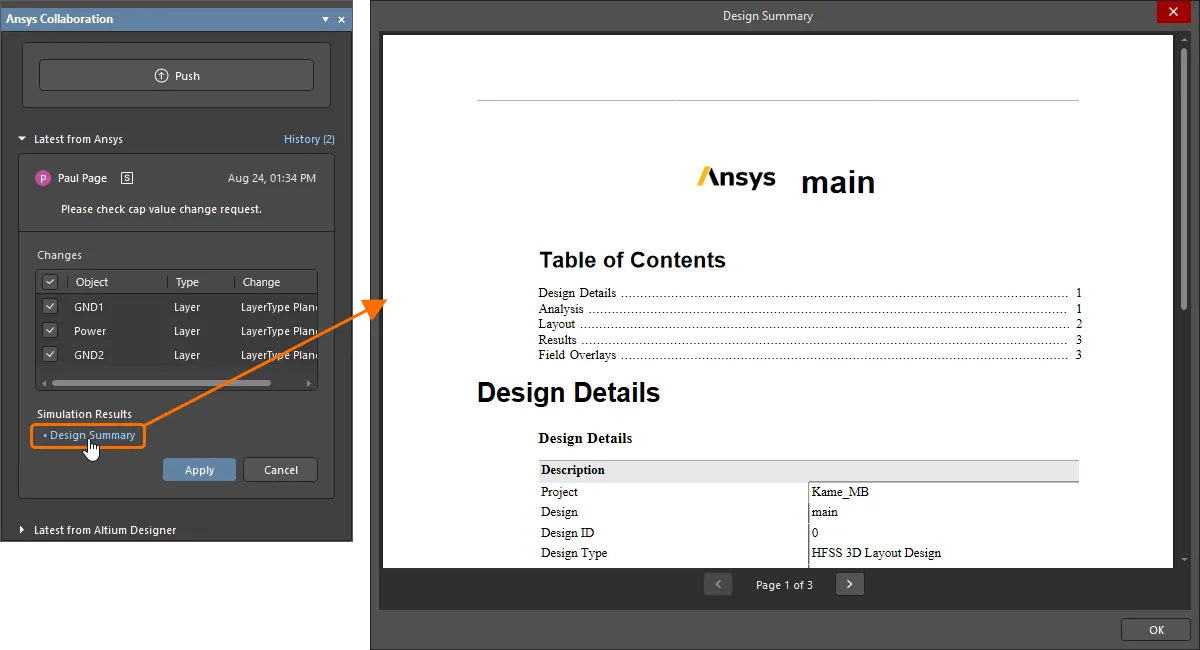The width and height of the screenshot is (1200, 650).
Task: Click the Design ID row label
Action: pos(567,533)
